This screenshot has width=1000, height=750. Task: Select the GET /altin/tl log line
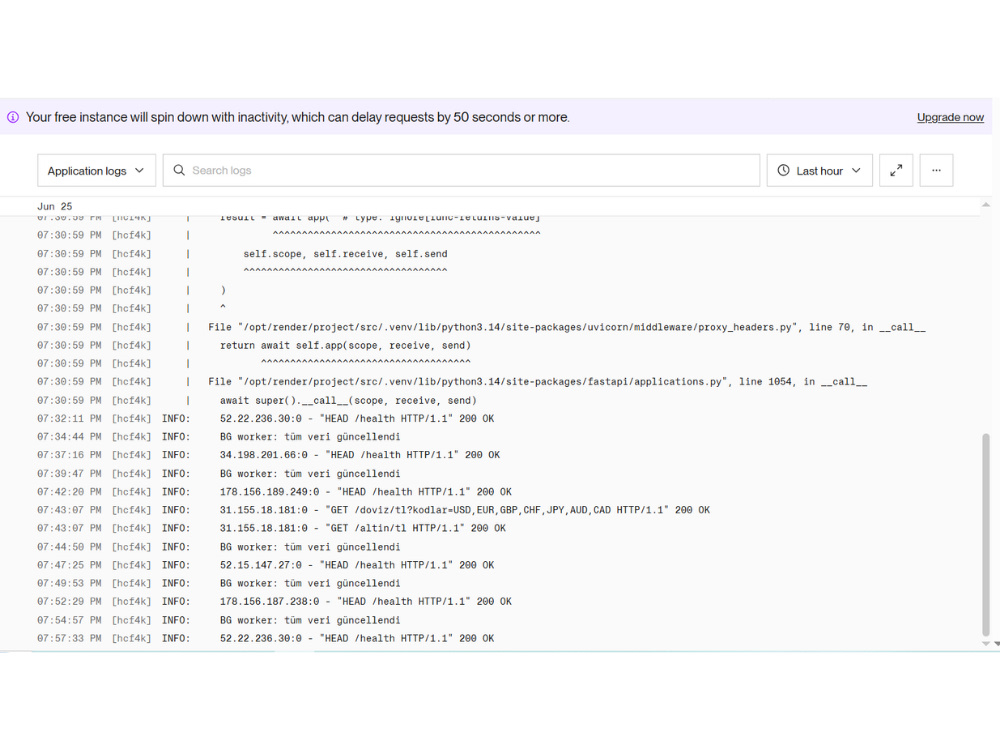click(271, 528)
